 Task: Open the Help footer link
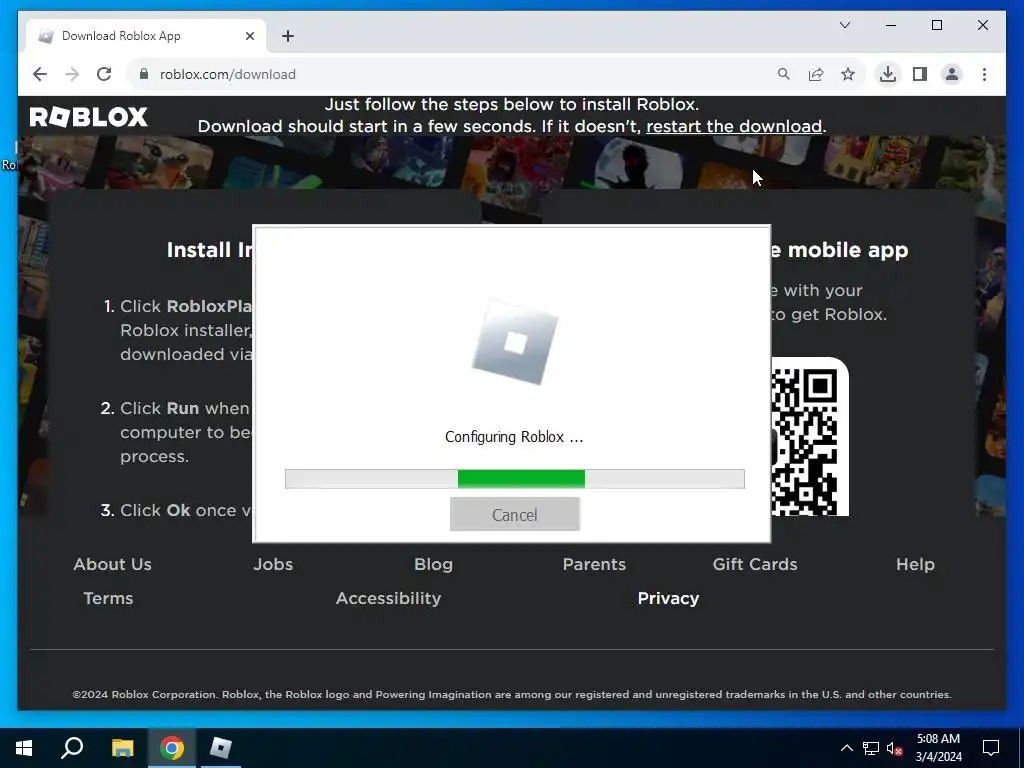(916, 564)
